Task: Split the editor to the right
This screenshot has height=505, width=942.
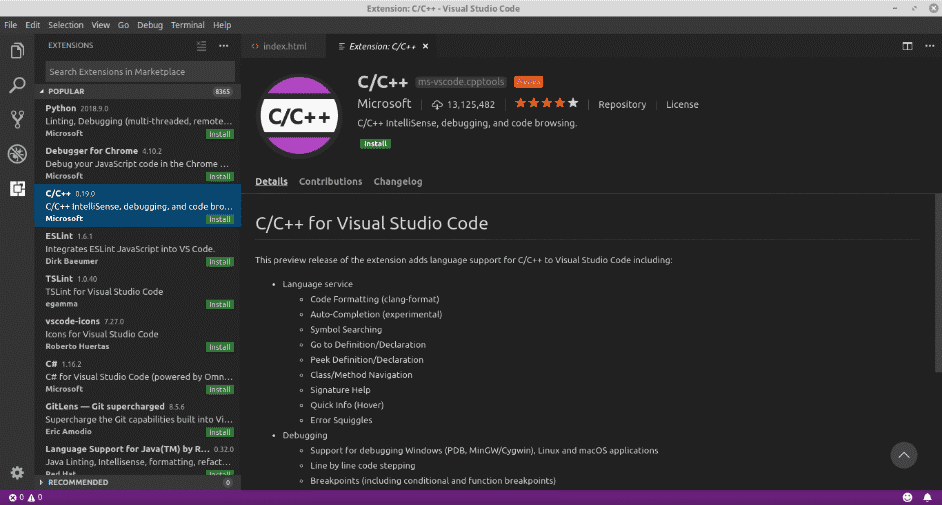Action: [907, 46]
